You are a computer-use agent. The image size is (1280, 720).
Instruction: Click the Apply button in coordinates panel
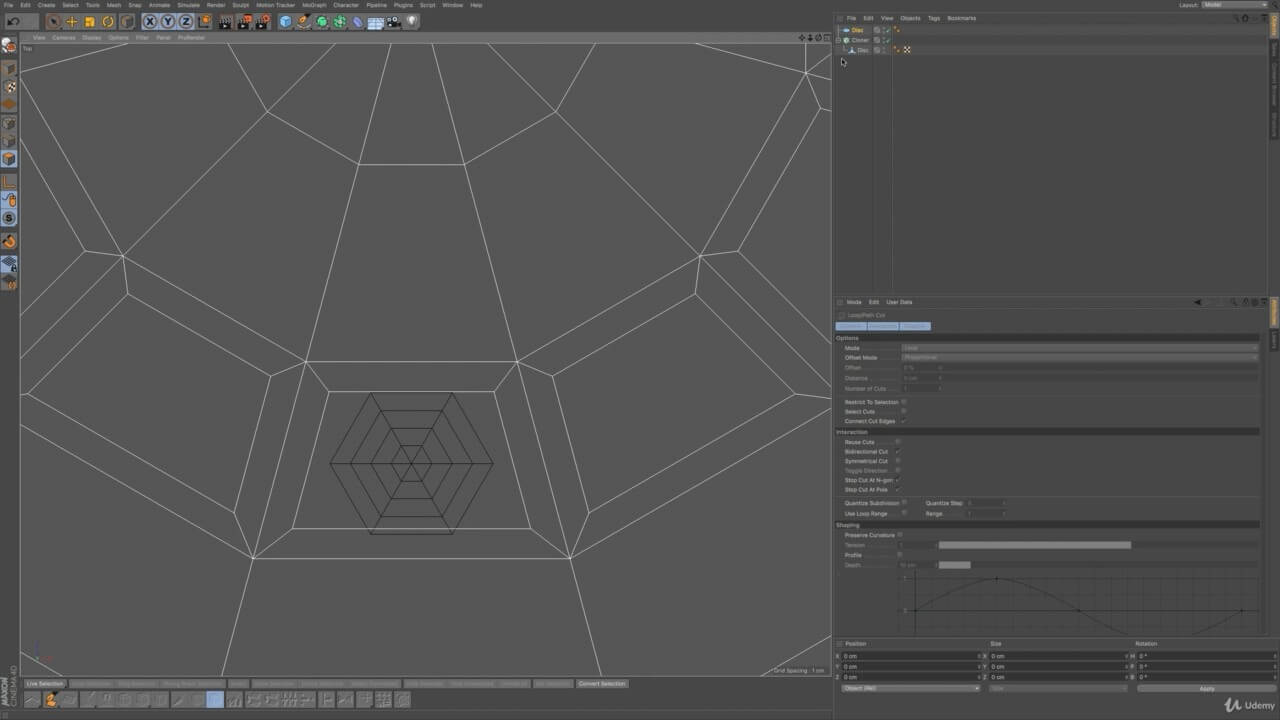coord(1206,688)
